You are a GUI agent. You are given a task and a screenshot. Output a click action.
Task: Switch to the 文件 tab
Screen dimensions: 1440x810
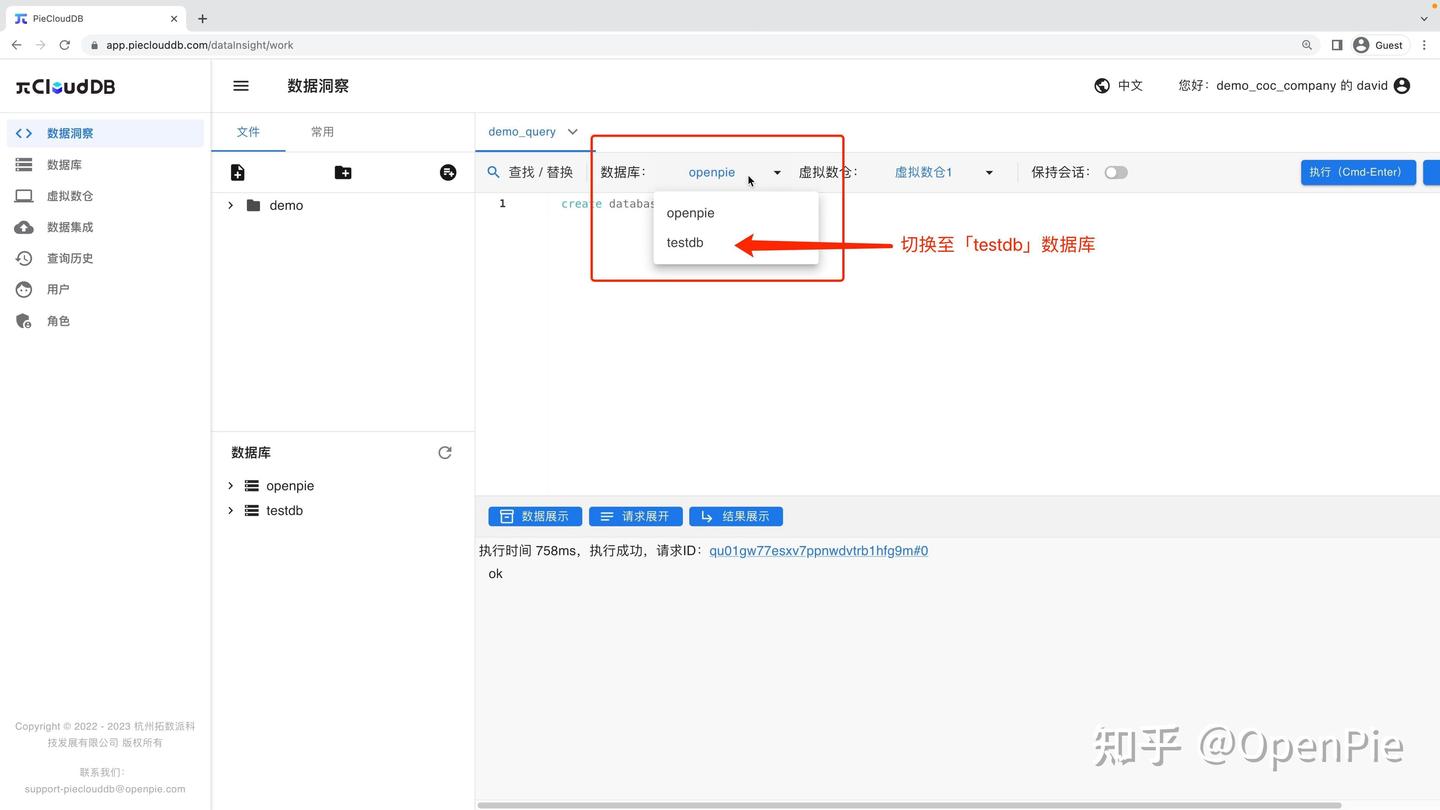tap(247, 131)
